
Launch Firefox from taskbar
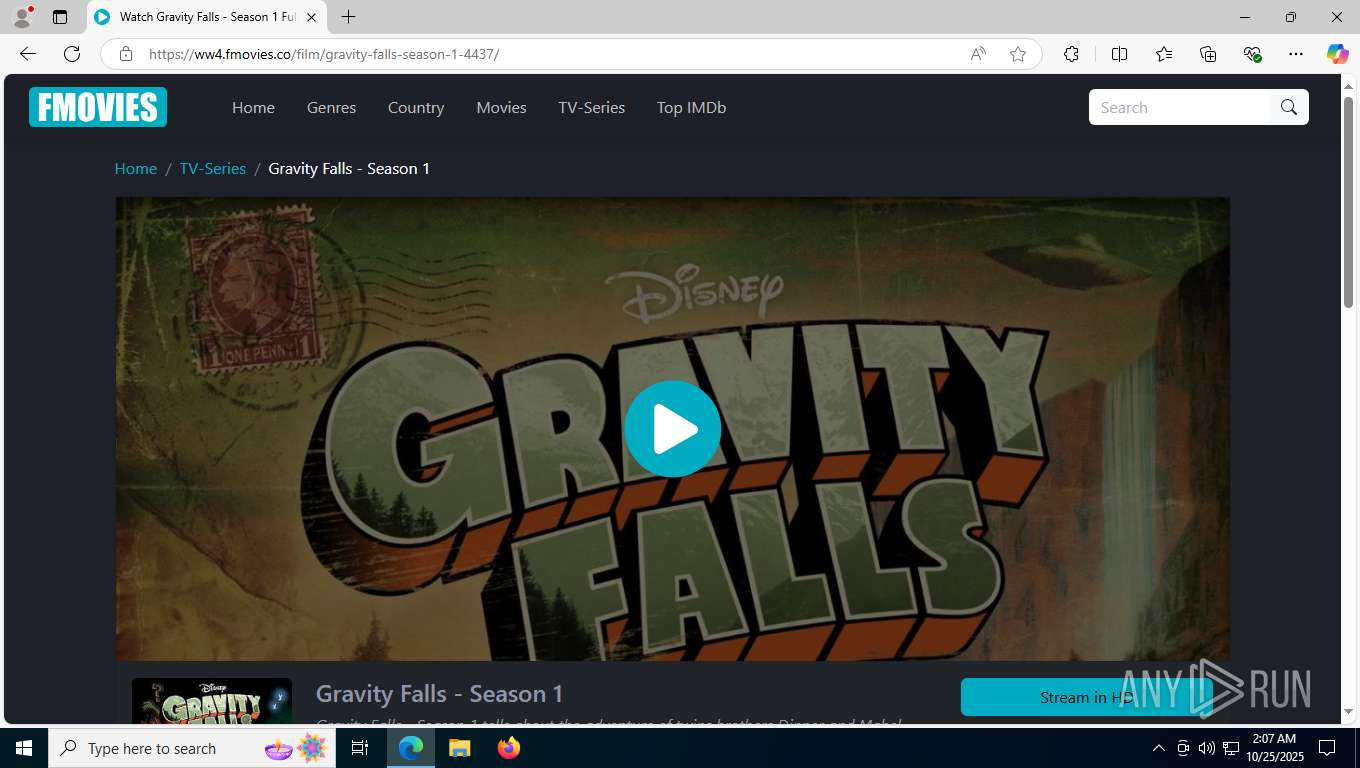(509, 748)
